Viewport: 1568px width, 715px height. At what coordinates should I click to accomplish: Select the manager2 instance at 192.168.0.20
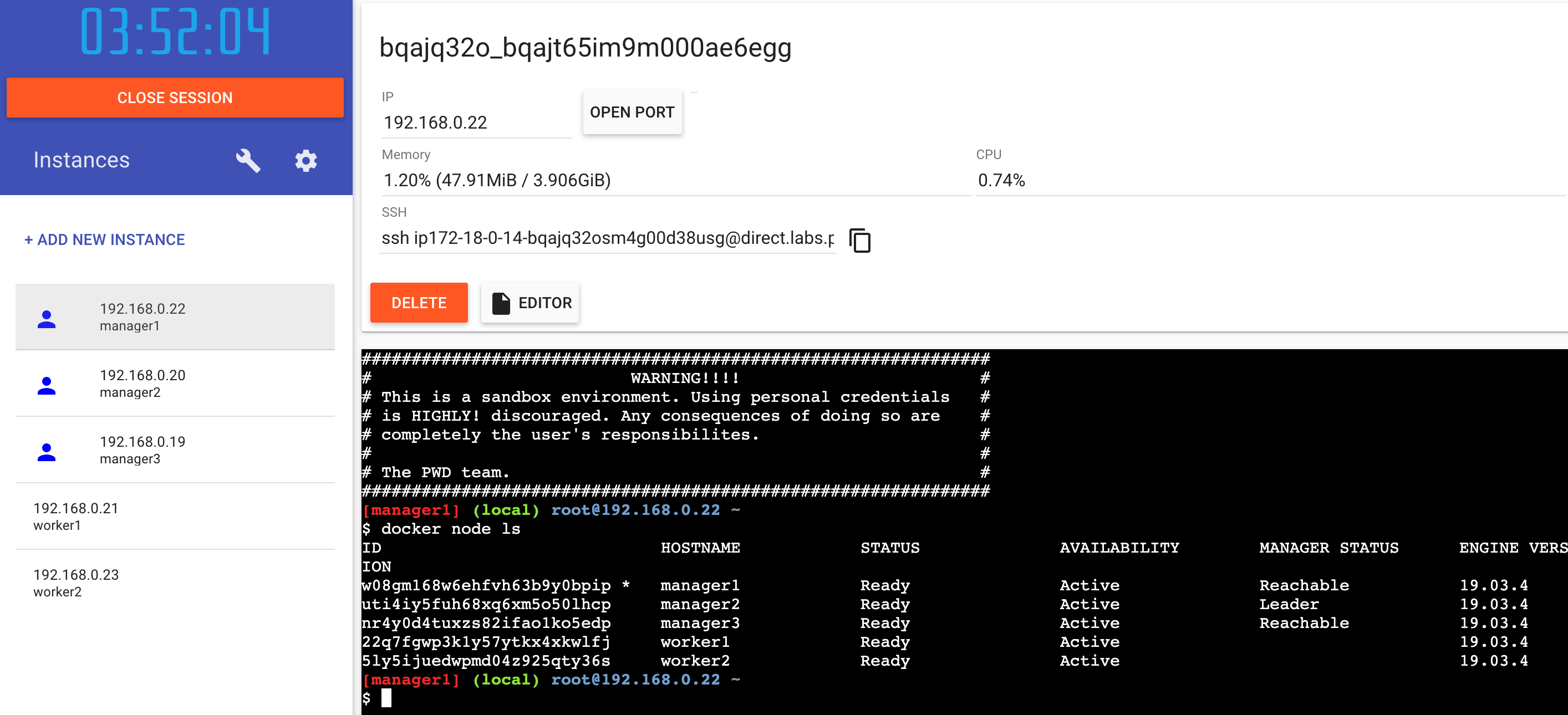pyautogui.click(x=143, y=384)
